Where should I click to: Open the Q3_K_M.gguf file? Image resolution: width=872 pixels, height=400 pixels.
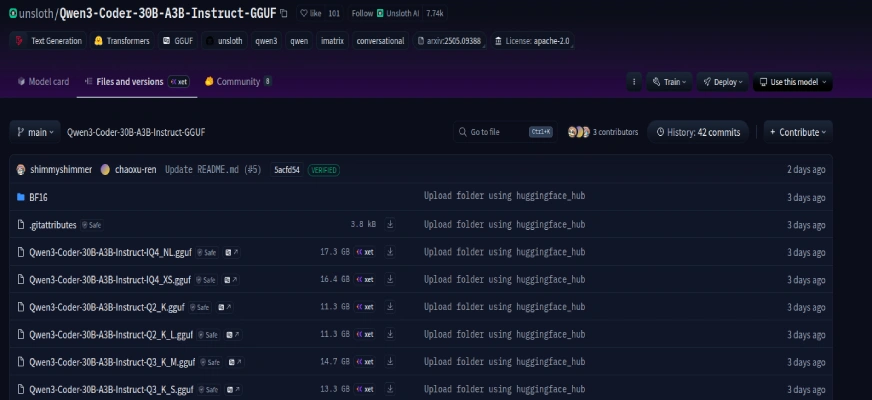[112, 362]
